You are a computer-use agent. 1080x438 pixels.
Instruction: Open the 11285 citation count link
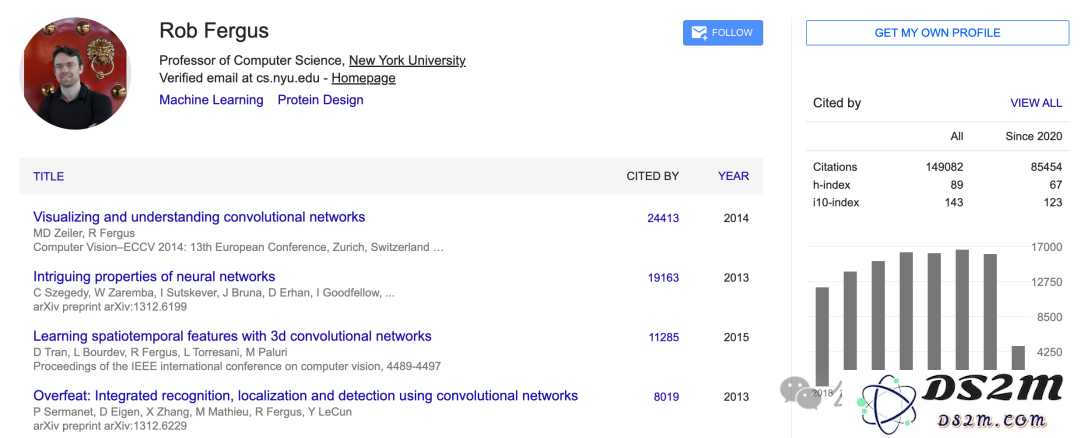(x=664, y=337)
